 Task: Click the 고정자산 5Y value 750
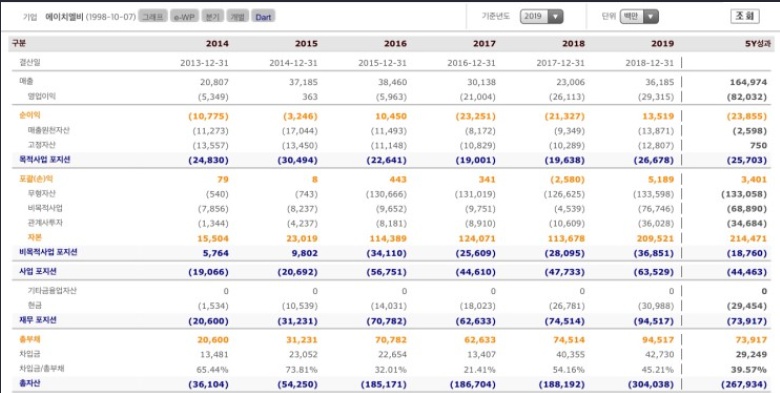[x=759, y=145]
